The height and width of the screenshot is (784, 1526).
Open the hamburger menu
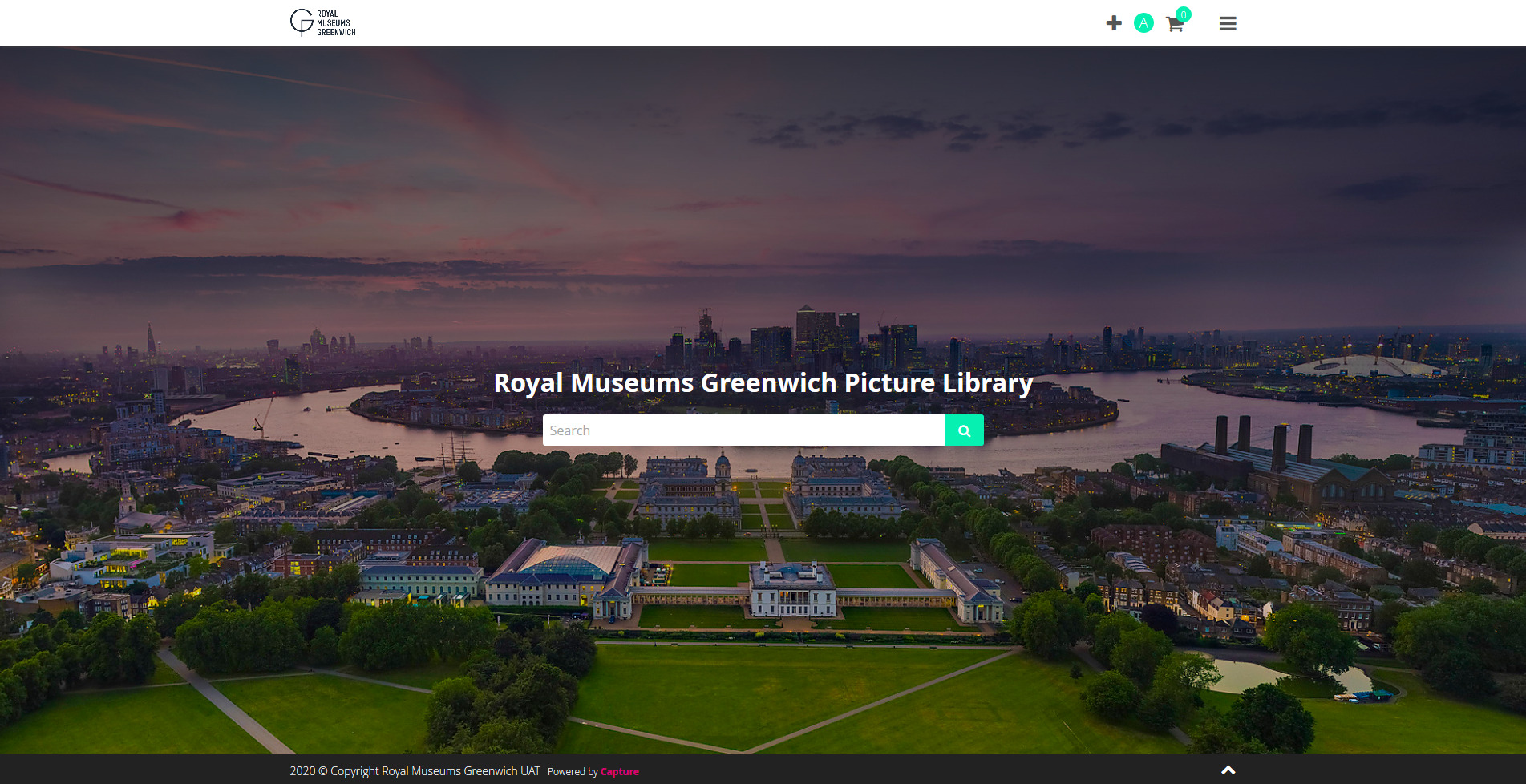coord(1227,23)
